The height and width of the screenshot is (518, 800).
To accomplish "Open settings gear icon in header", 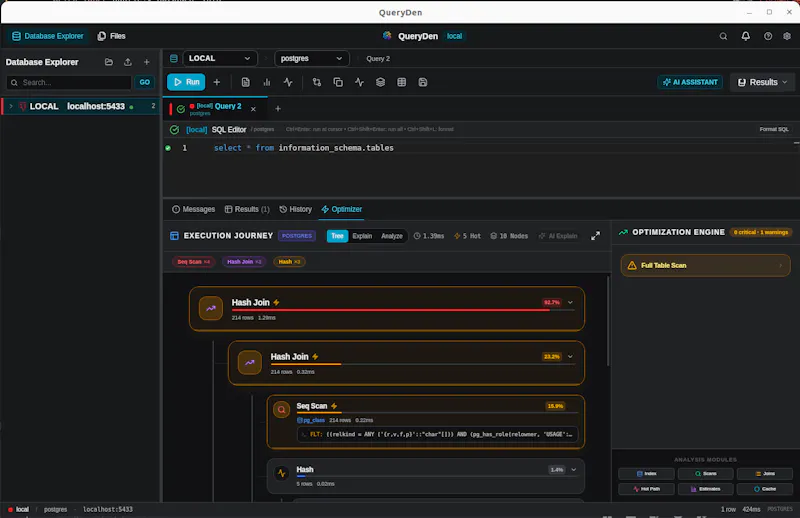I will click(787, 36).
